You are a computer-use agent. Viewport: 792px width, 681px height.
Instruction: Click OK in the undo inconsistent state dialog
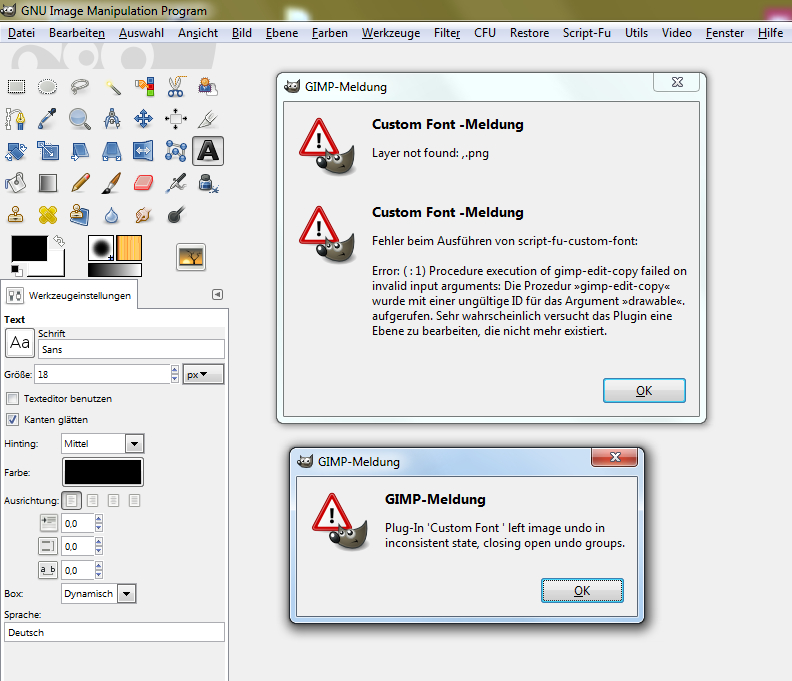point(581,591)
